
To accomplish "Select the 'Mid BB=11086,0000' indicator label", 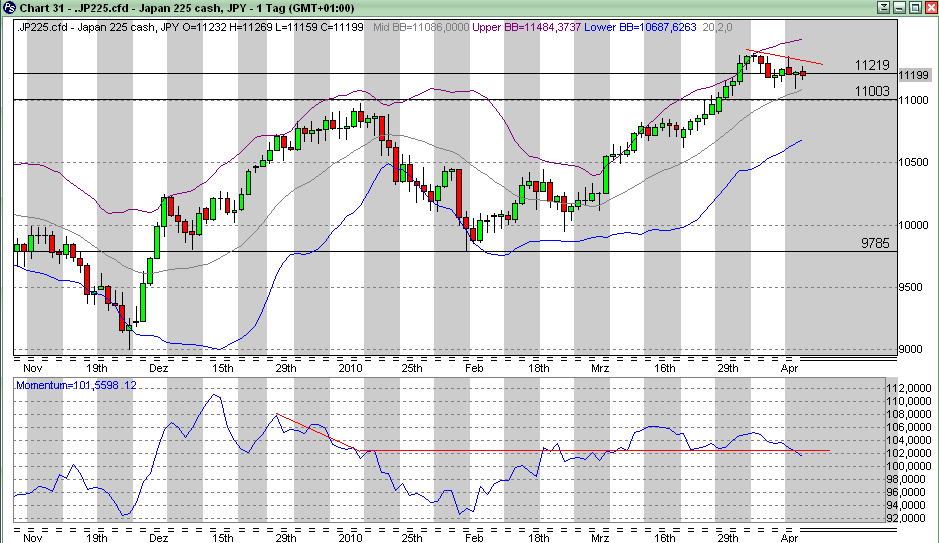I will click(x=421, y=27).
